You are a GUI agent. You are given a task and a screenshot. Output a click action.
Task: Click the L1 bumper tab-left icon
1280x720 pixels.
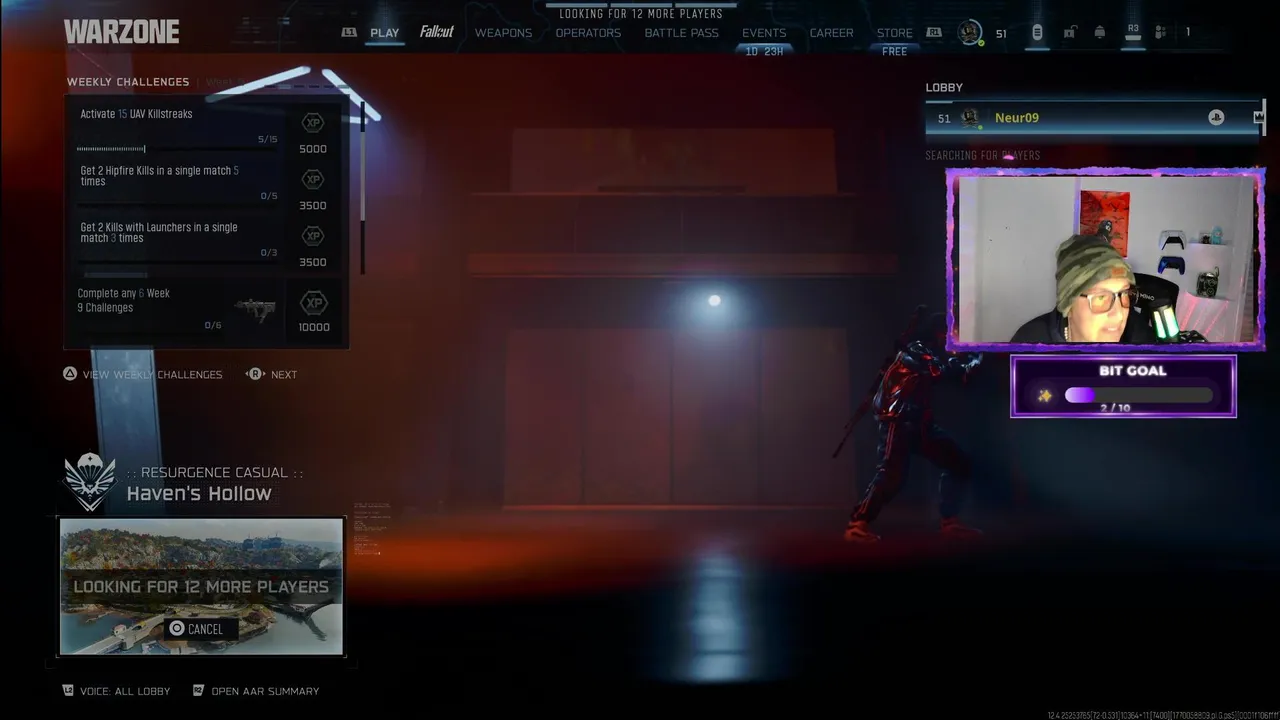click(x=348, y=33)
